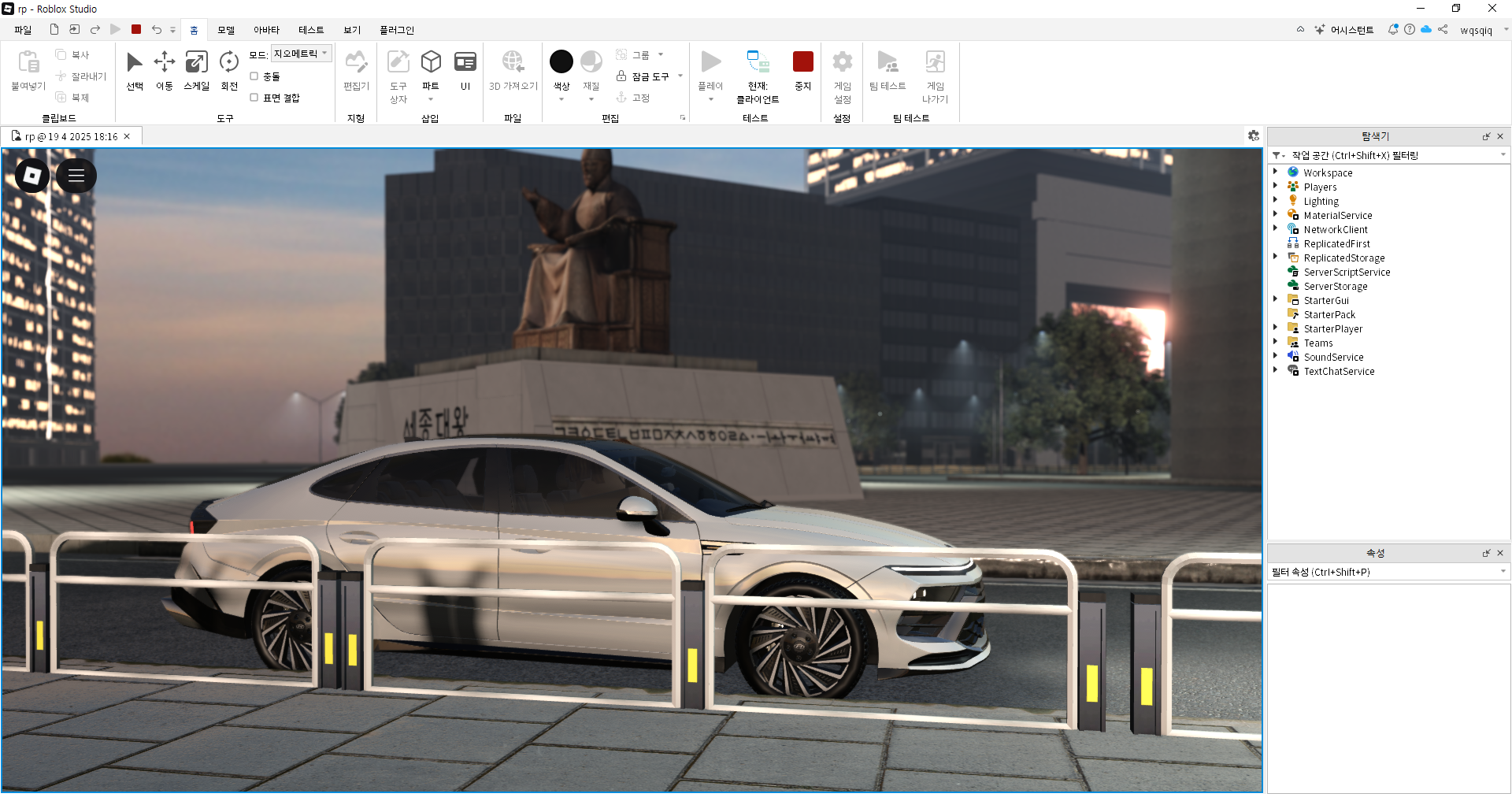
Task: Open the 파일 file menu
Action: (x=23, y=30)
